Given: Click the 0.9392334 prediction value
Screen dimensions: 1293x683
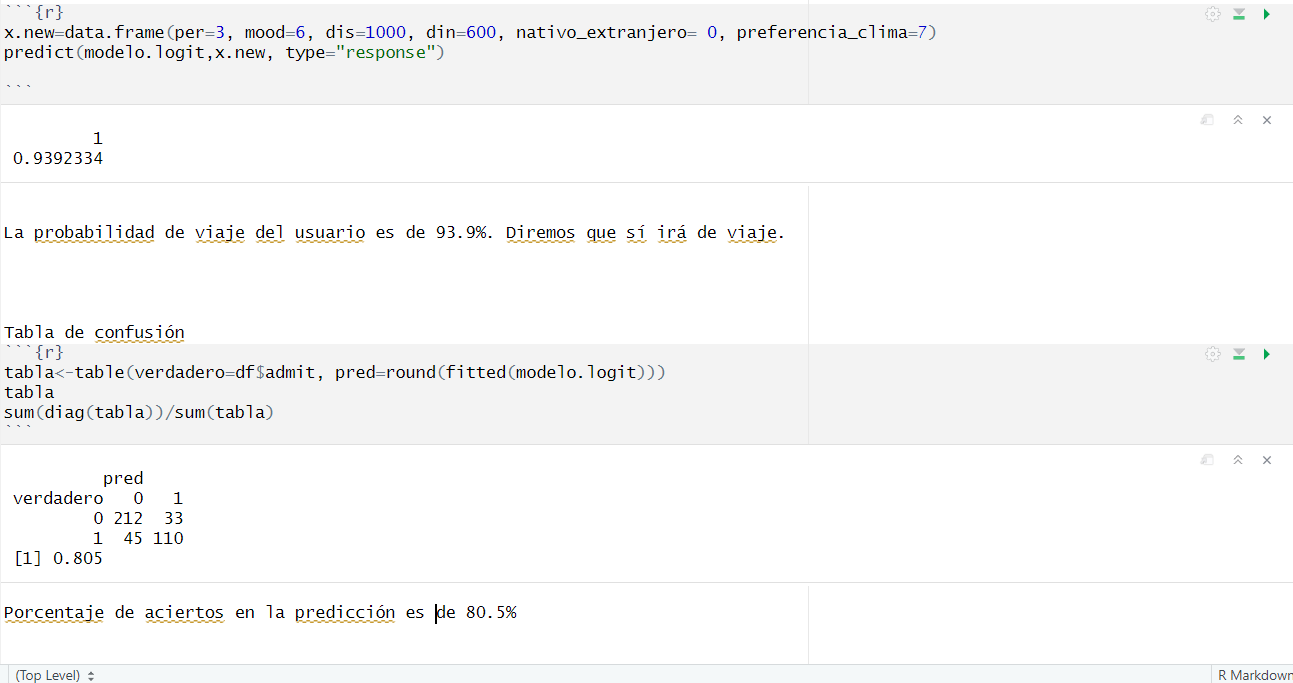Looking at the screenshot, I should pyautogui.click(x=58, y=158).
